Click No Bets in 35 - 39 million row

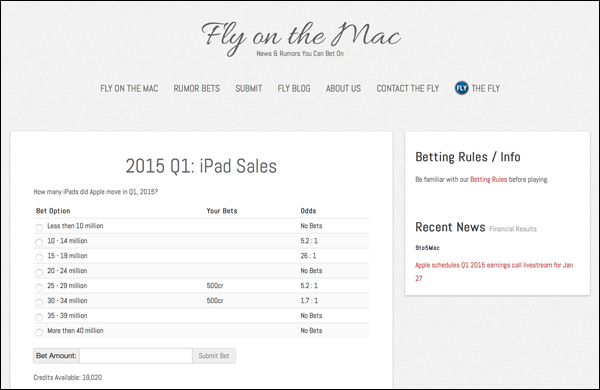pos(311,315)
